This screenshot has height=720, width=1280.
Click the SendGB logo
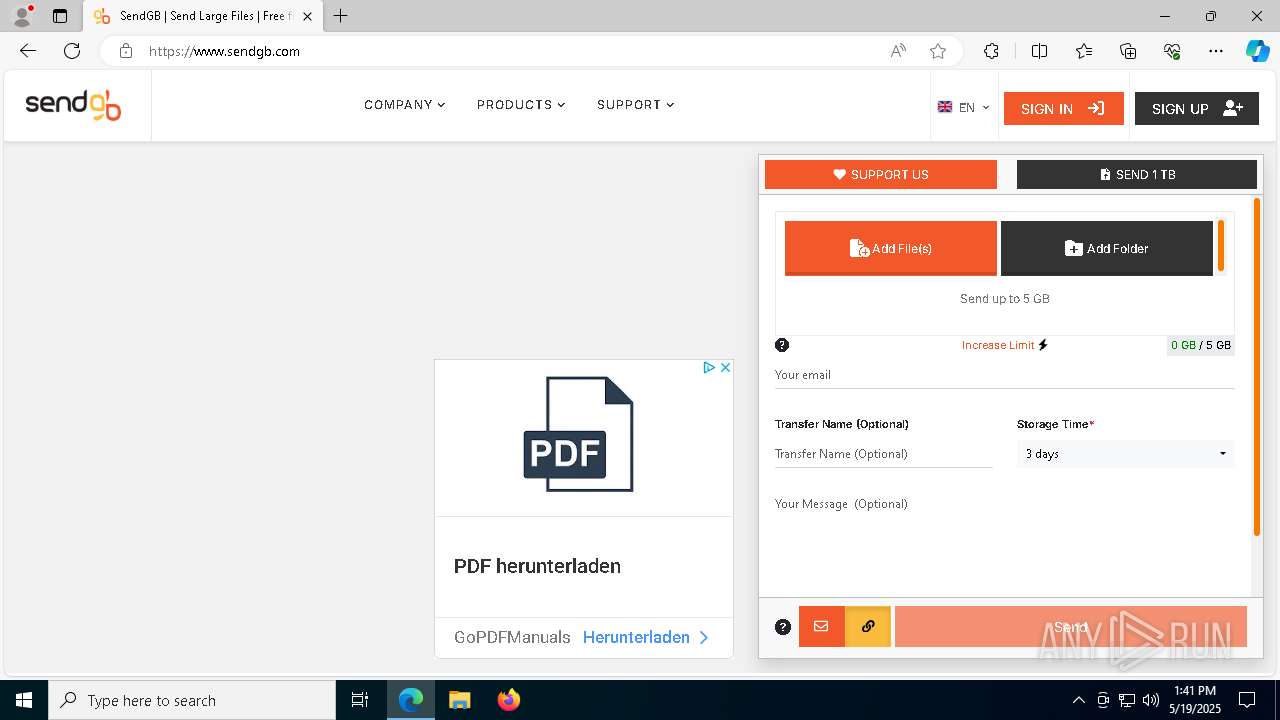point(73,105)
